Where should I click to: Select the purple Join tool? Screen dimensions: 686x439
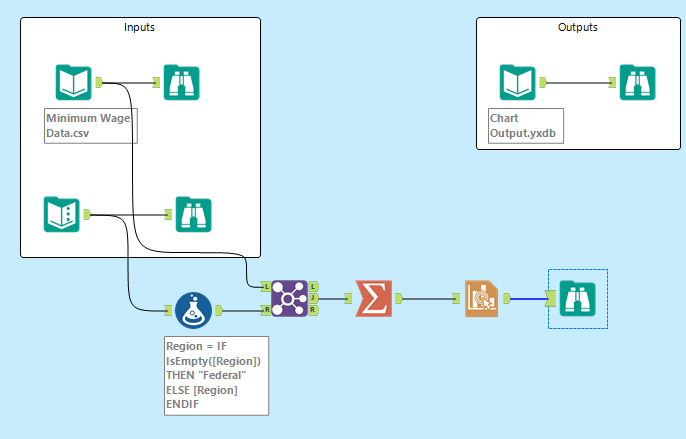coord(290,299)
